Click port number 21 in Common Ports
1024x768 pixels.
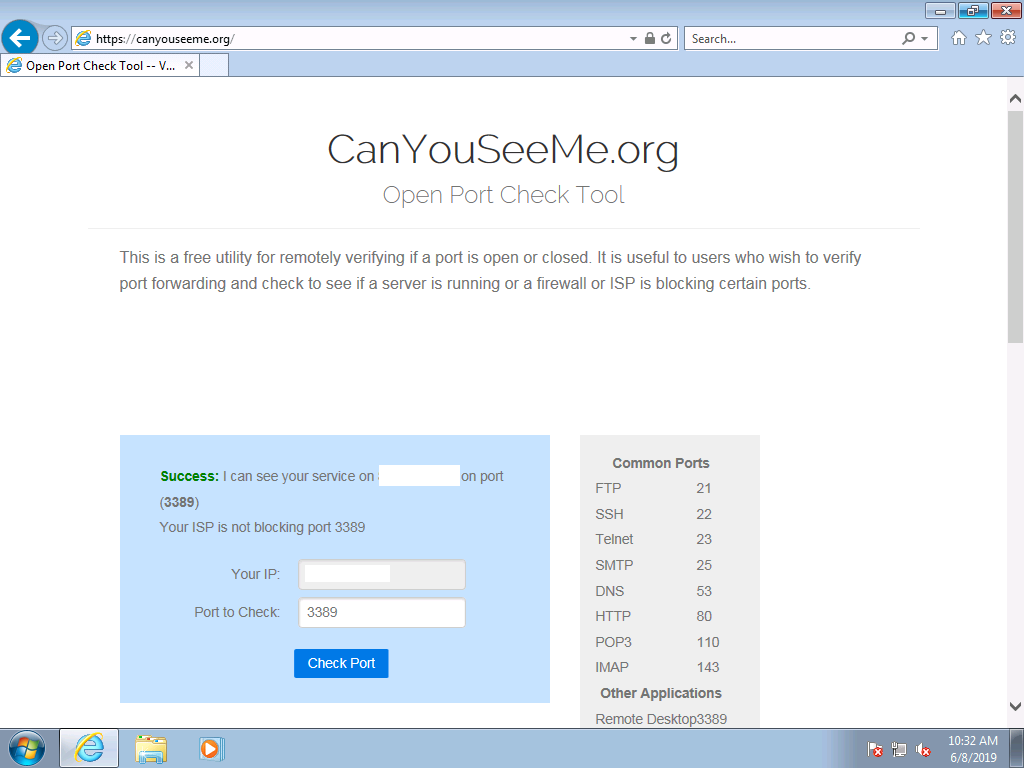click(x=704, y=488)
